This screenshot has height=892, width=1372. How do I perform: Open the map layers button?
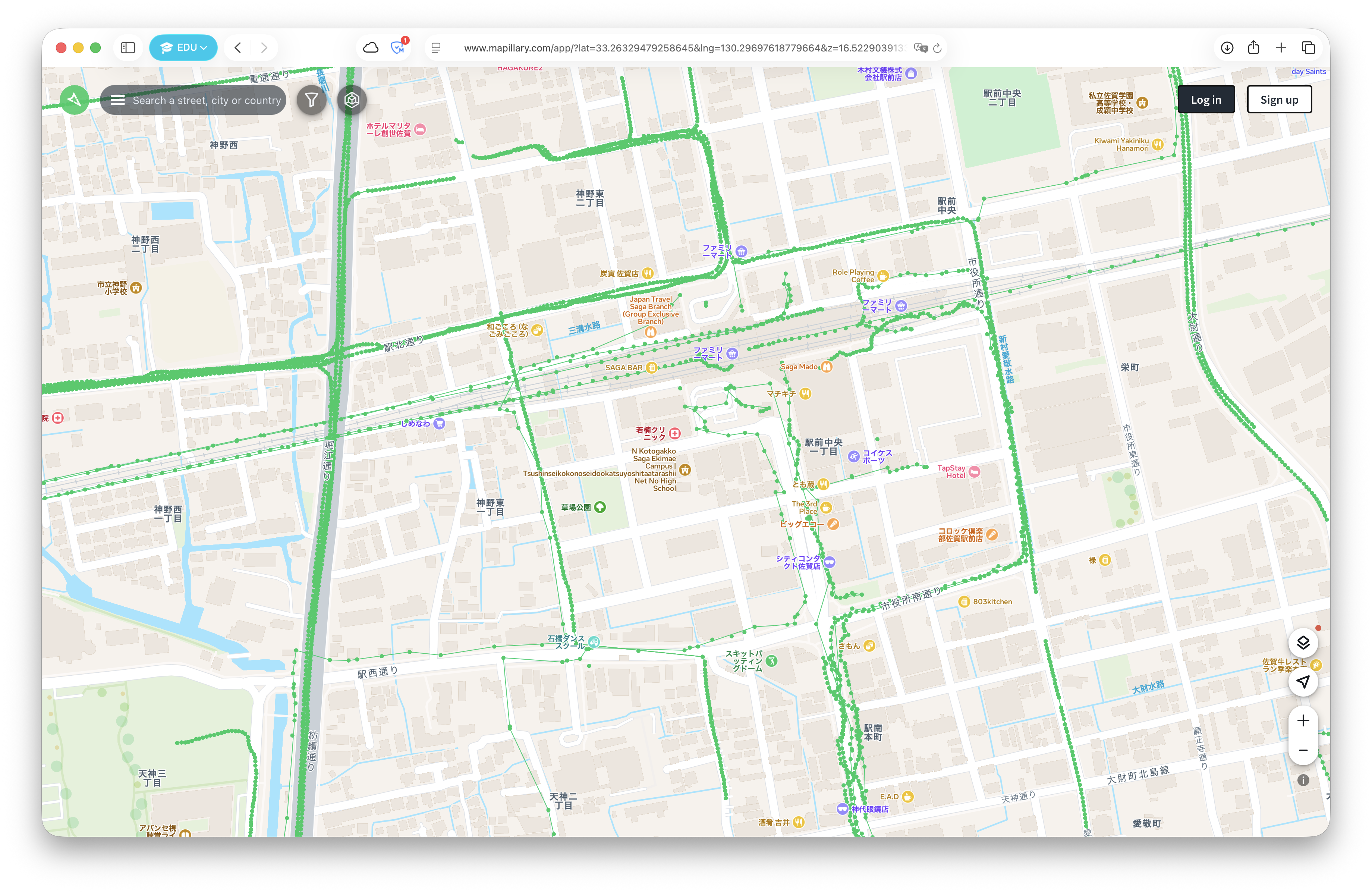[x=1303, y=643]
